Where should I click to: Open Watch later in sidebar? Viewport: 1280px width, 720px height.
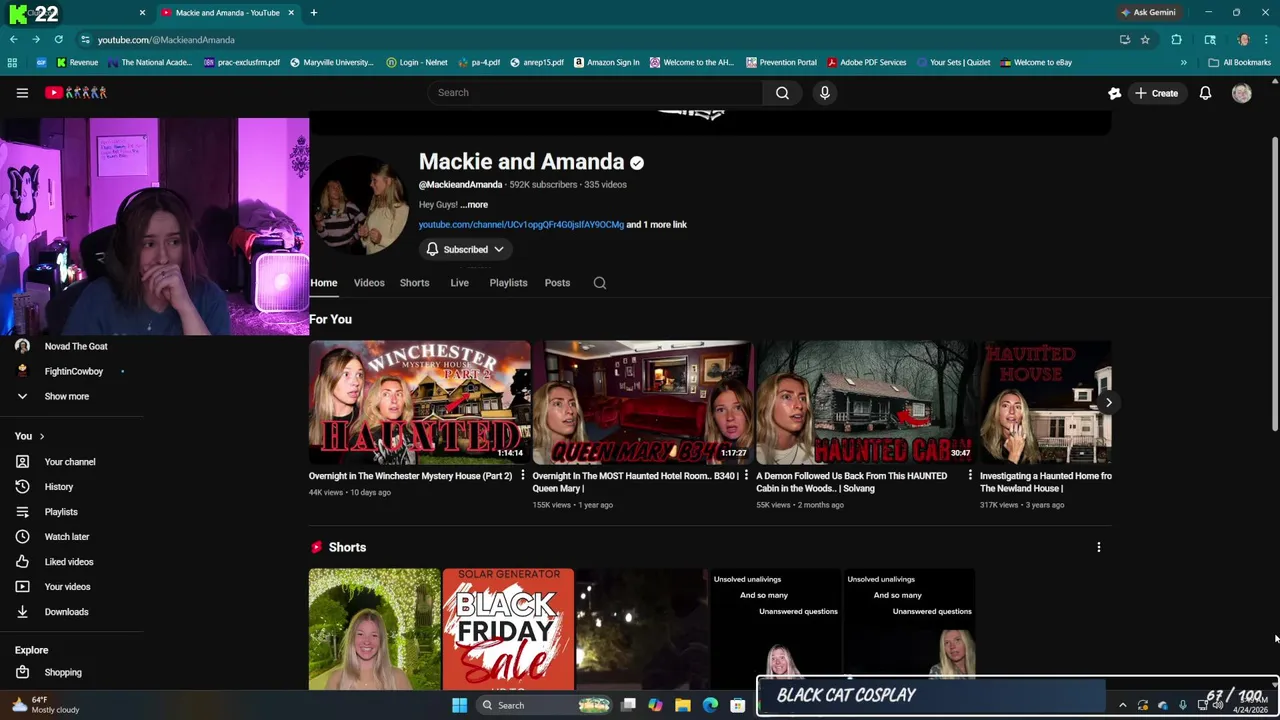point(67,537)
